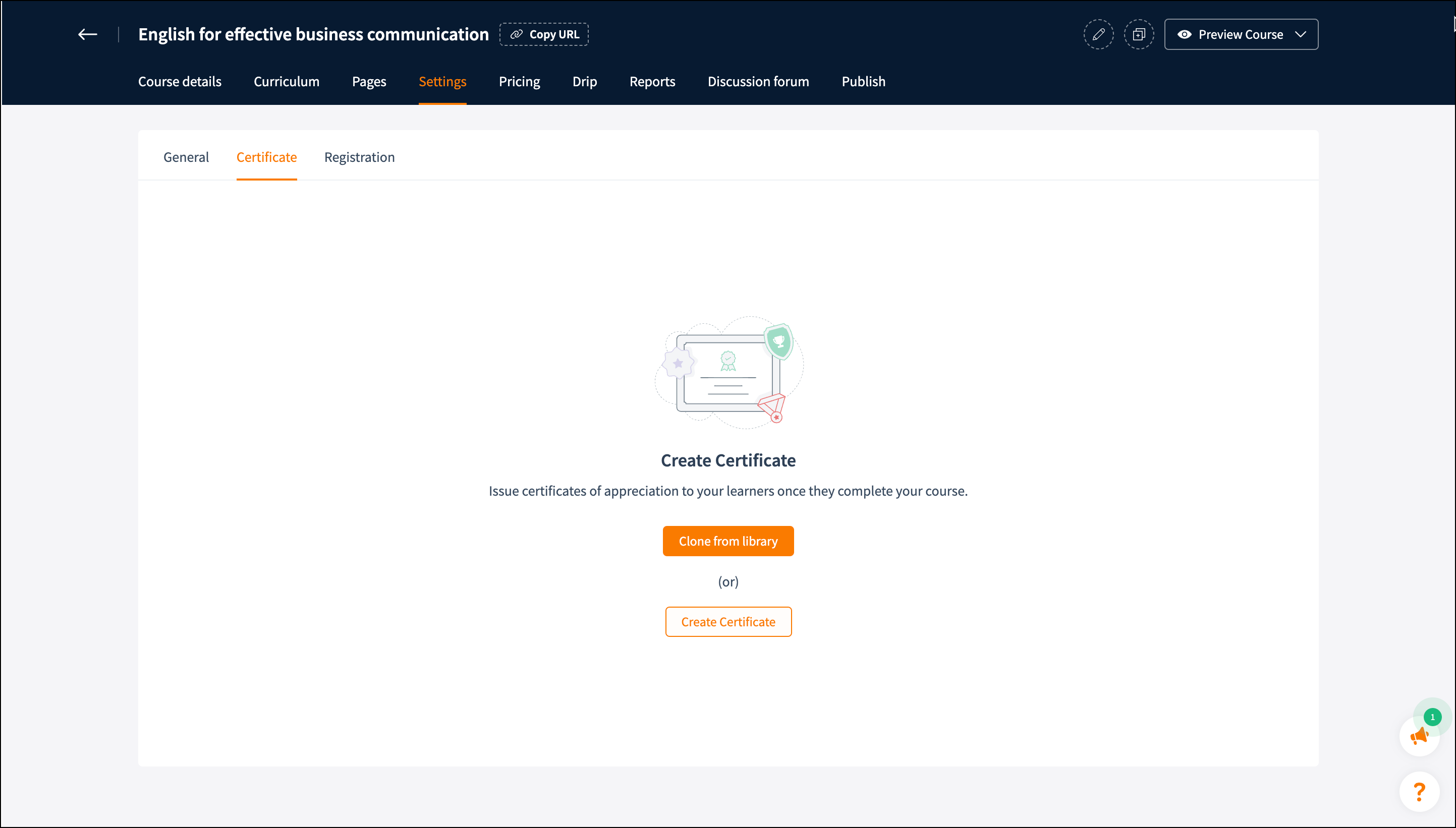Image resolution: width=1456 pixels, height=828 pixels.
Task: Open the help question mark button
Action: (1419, 791)
